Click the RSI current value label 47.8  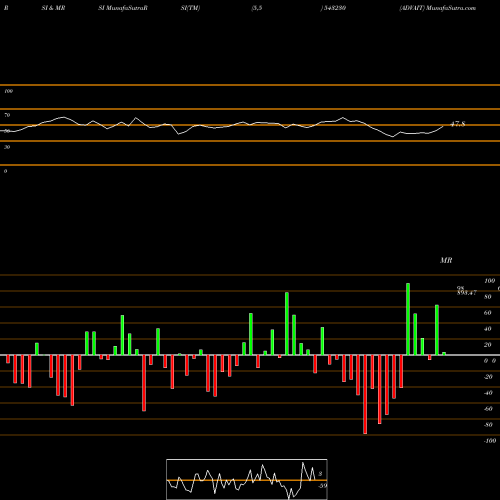pyautogui.click(x=458, y=124)
